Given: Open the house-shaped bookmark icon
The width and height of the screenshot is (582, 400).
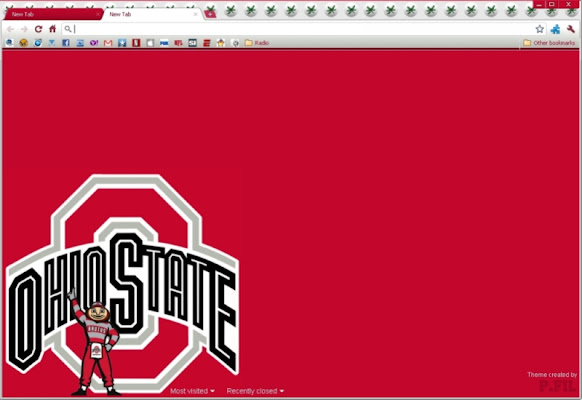Looking at the screenshot, I should (x=221, y=43).
